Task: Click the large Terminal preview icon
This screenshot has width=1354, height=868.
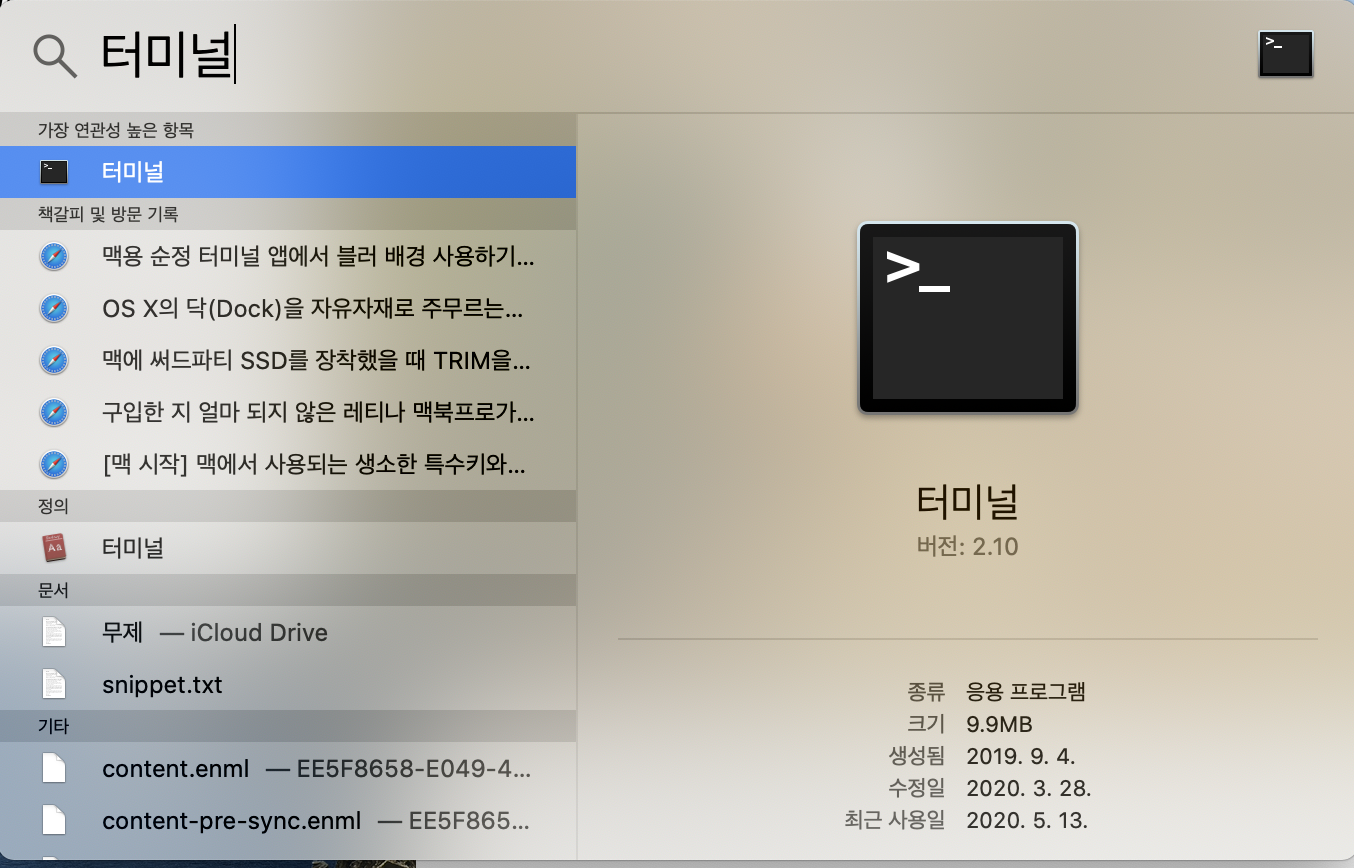Action: pos(968,318)
